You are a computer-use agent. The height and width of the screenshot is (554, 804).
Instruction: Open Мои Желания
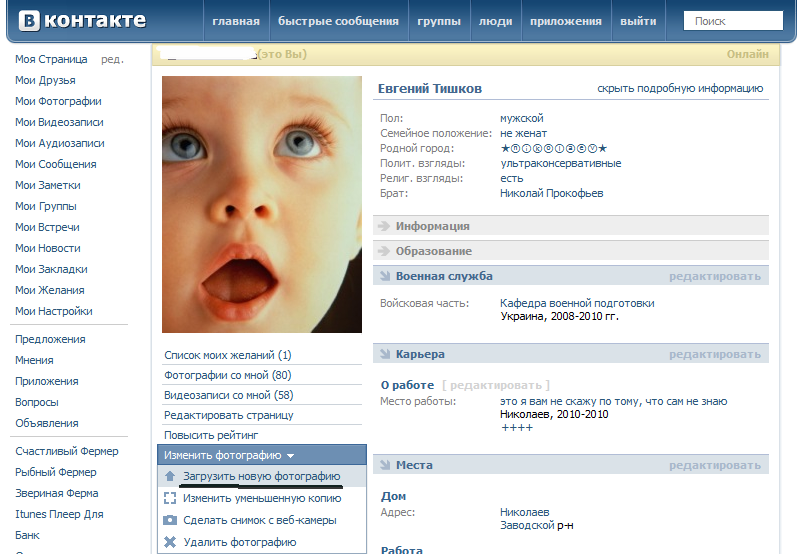click(50, 290)
